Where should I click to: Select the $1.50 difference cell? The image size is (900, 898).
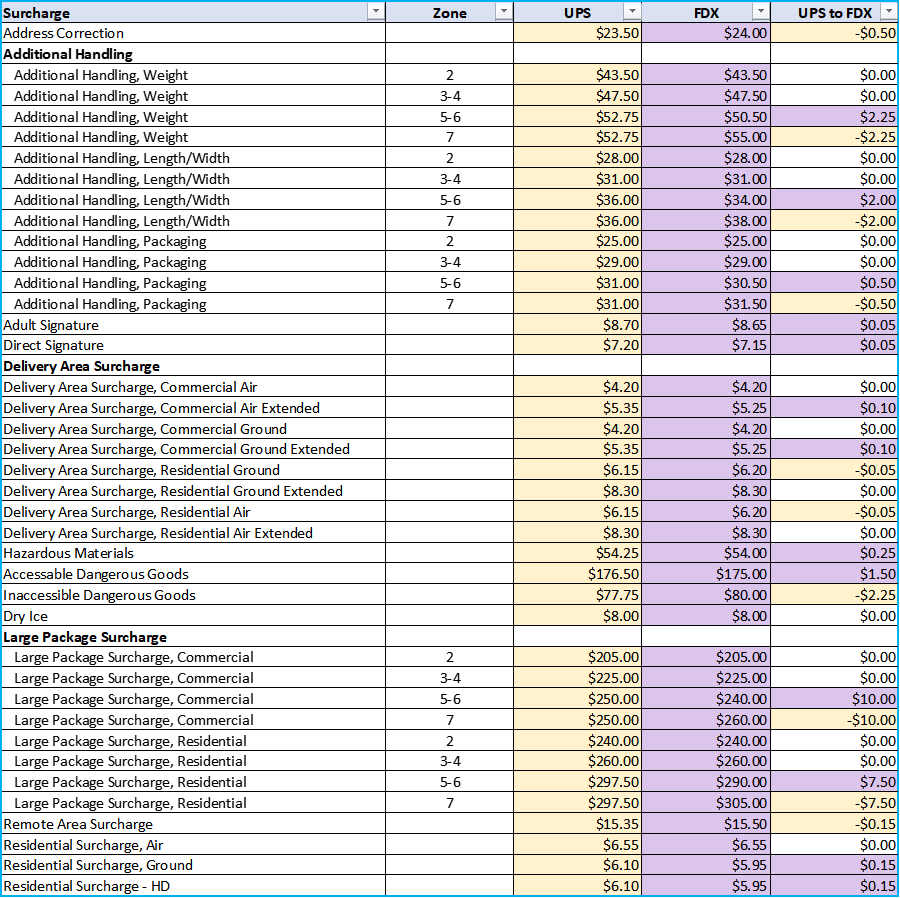tap(835, 574)
